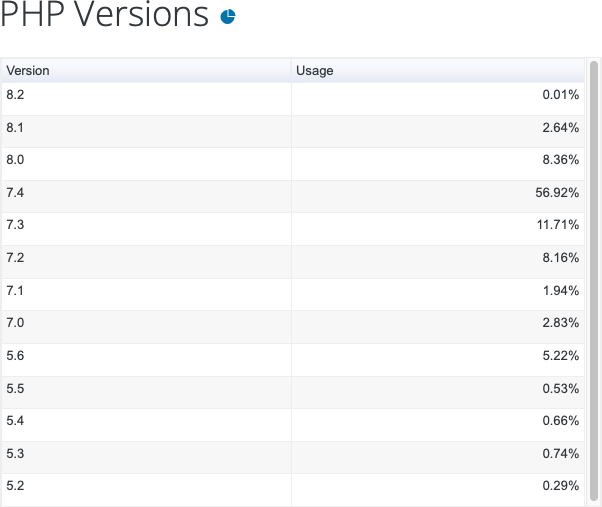Select the 56.92% usage value
This screenshot has width=602, height=507.
[557, 192]
